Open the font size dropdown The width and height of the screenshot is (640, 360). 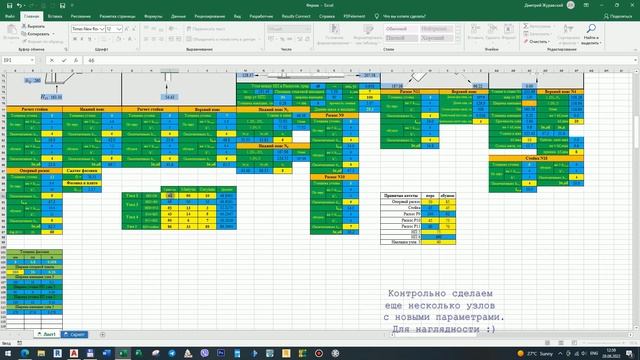tap(119, 29)
